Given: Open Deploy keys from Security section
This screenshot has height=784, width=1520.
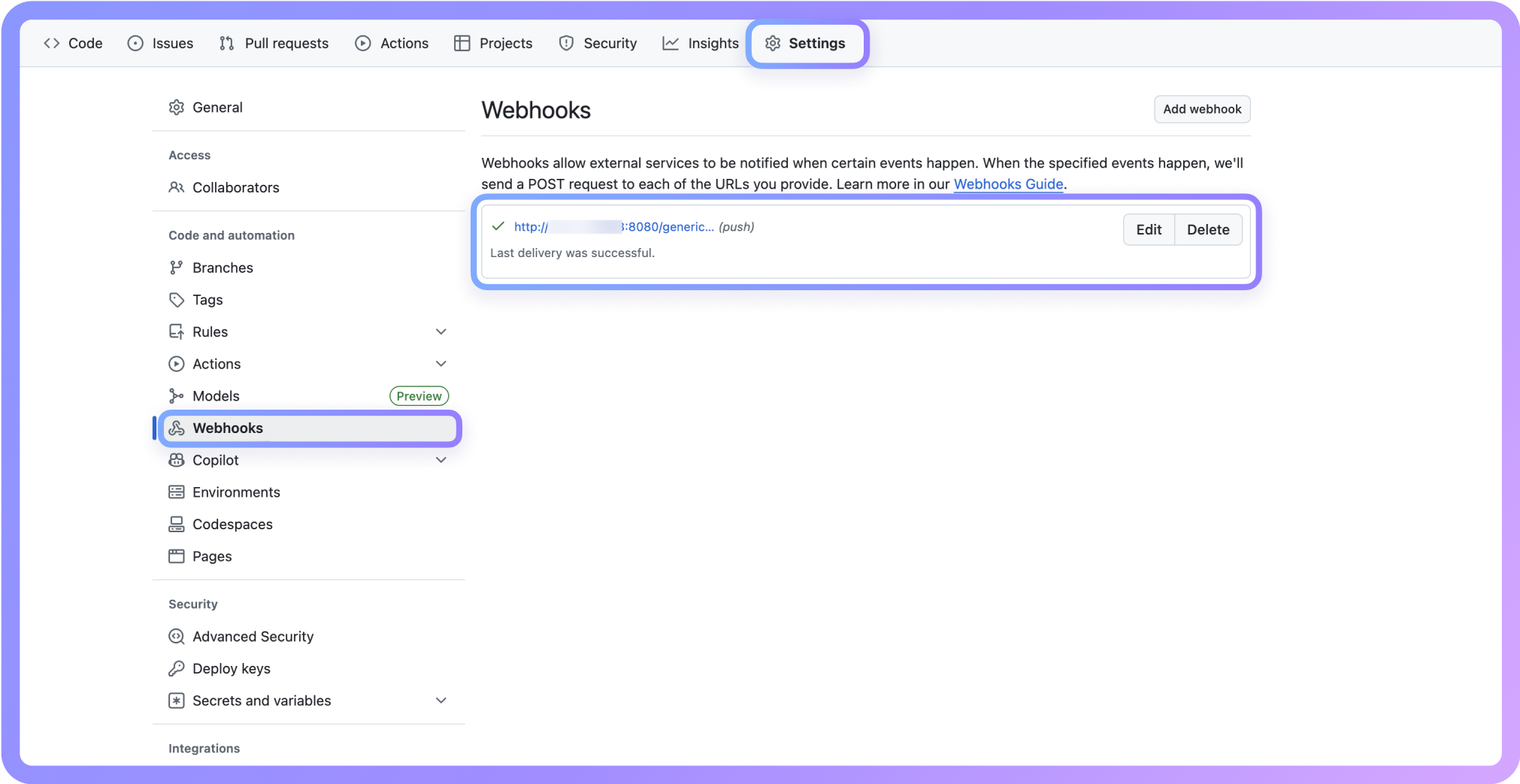Looking at the screenshot, I should pyautogui.click(x=231, y=668).
